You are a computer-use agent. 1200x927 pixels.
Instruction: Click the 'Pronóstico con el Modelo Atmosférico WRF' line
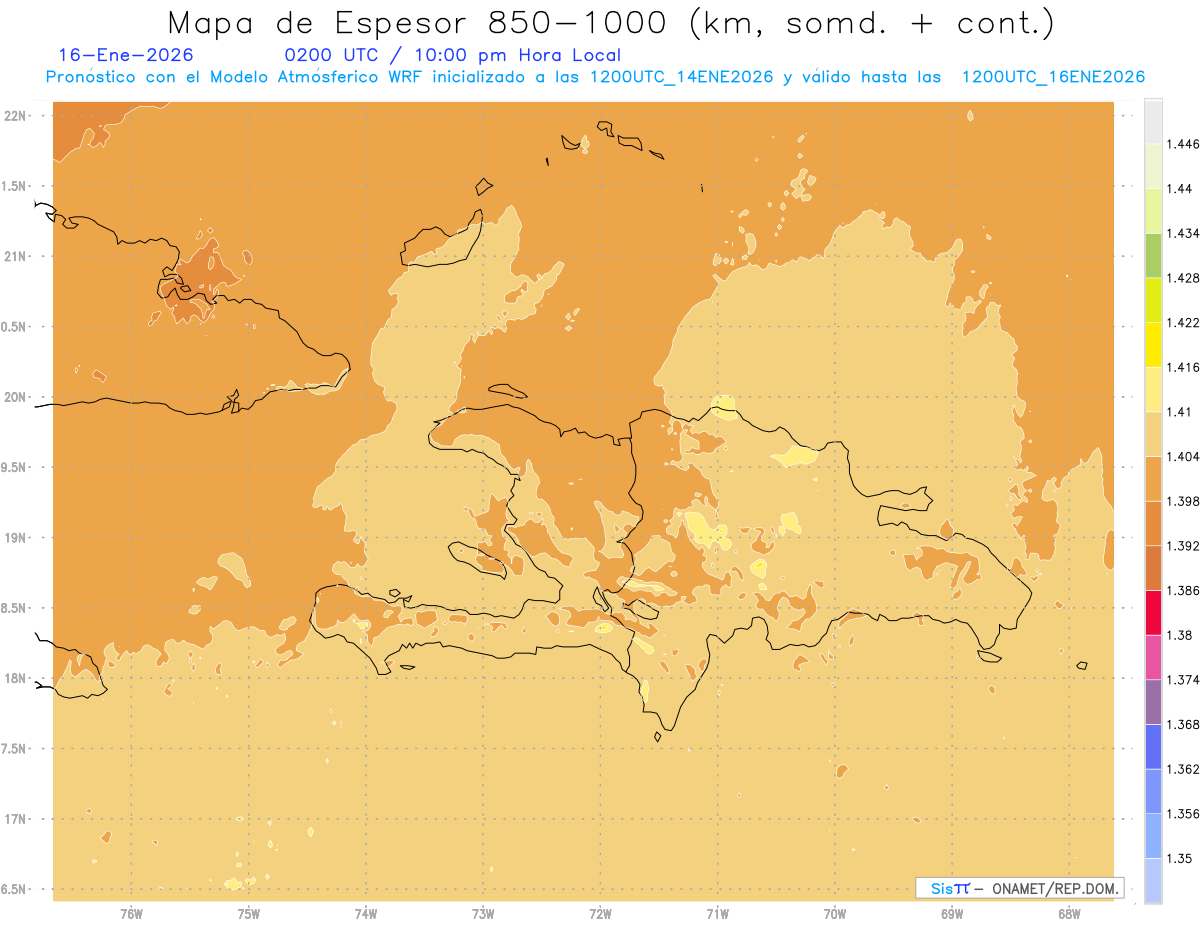pyautogui.click(x=594, y=77)
